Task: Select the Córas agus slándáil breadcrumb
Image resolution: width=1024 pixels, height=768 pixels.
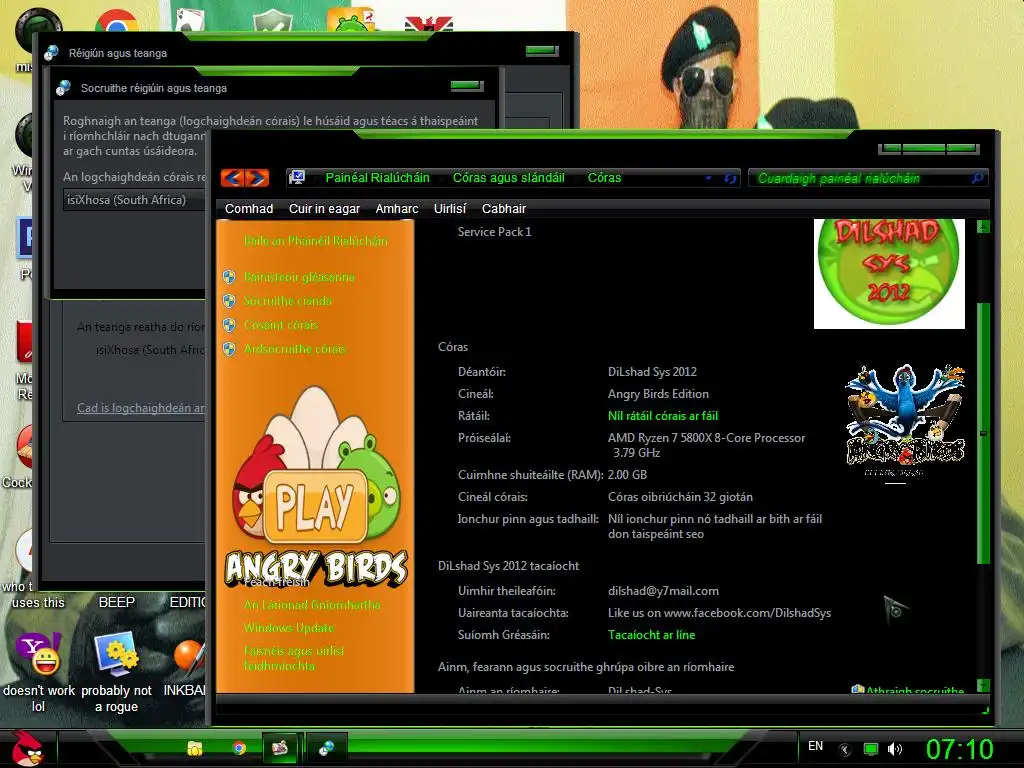Action: click(x=509, y=178)
